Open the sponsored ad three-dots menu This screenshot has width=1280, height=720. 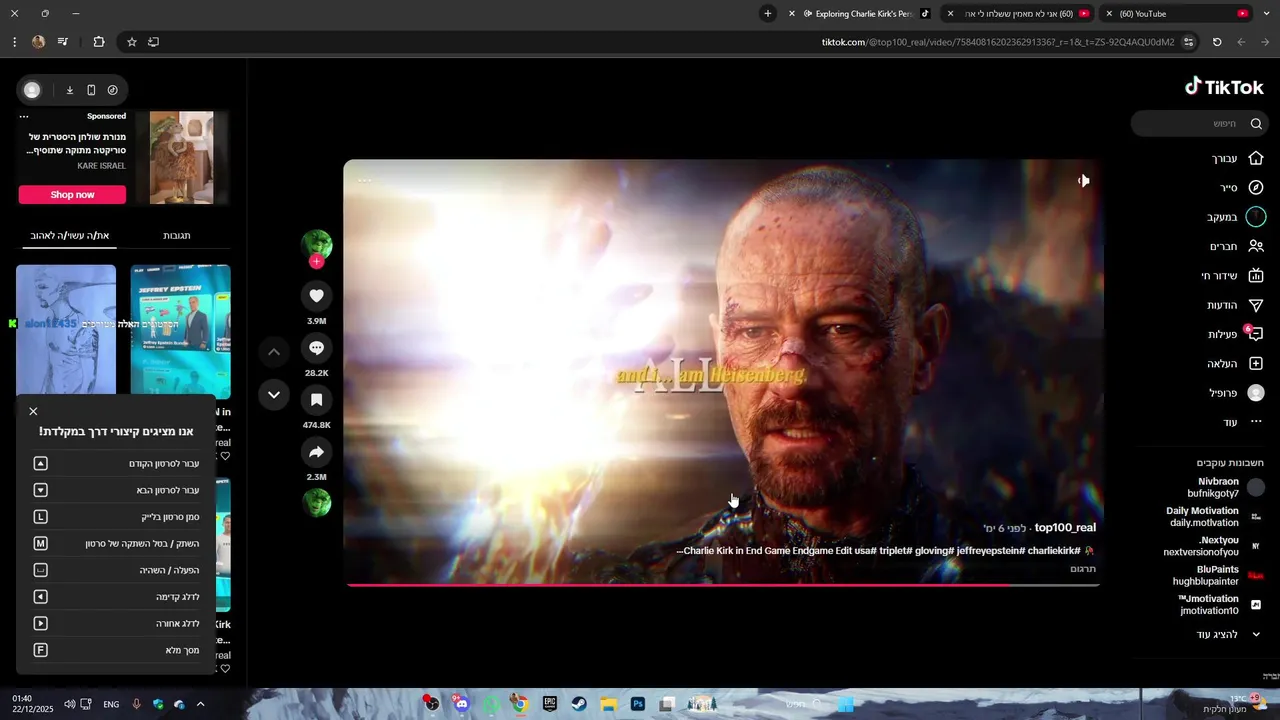click(x=24, y=116)
